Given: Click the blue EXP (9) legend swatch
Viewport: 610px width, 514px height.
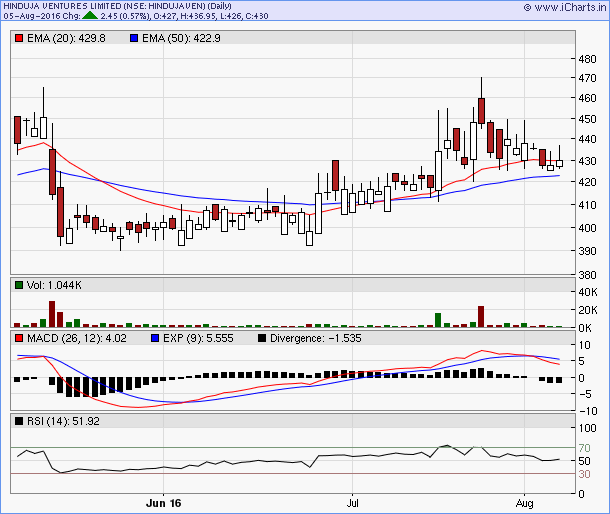Looking at the screenshot, I should [x=155, y=338].
